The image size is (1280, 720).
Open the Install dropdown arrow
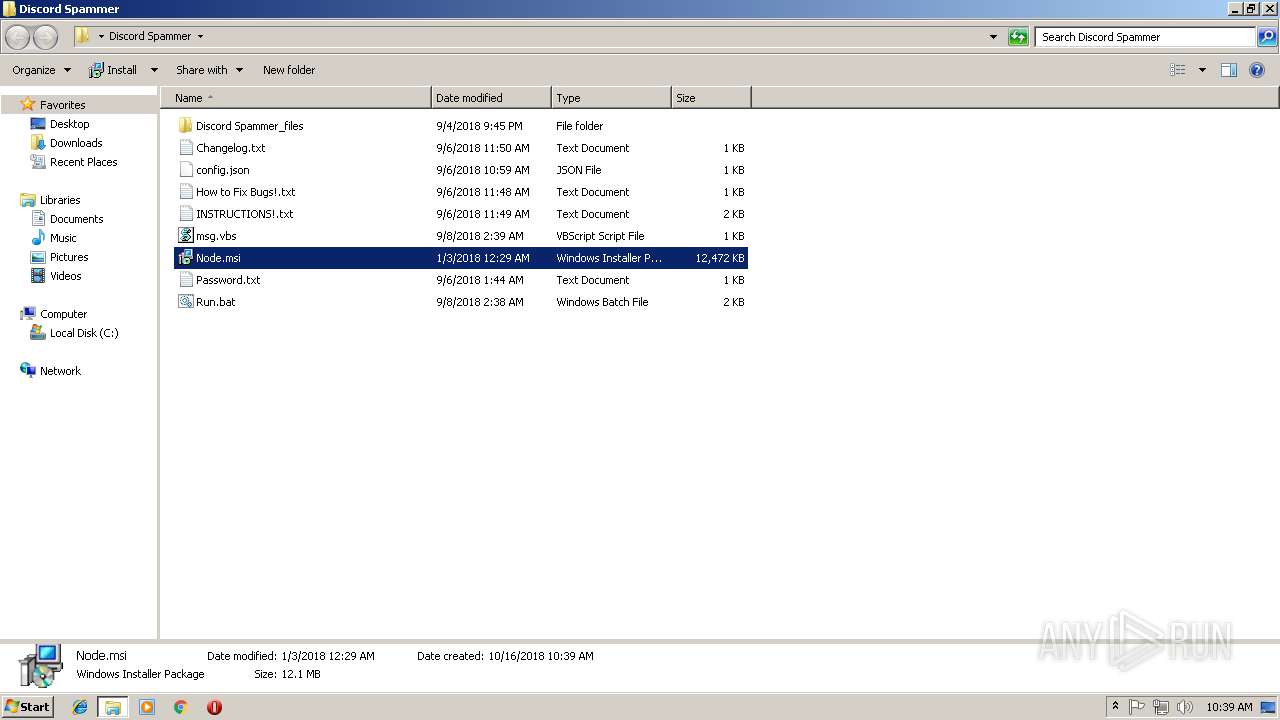coord(154,70)
